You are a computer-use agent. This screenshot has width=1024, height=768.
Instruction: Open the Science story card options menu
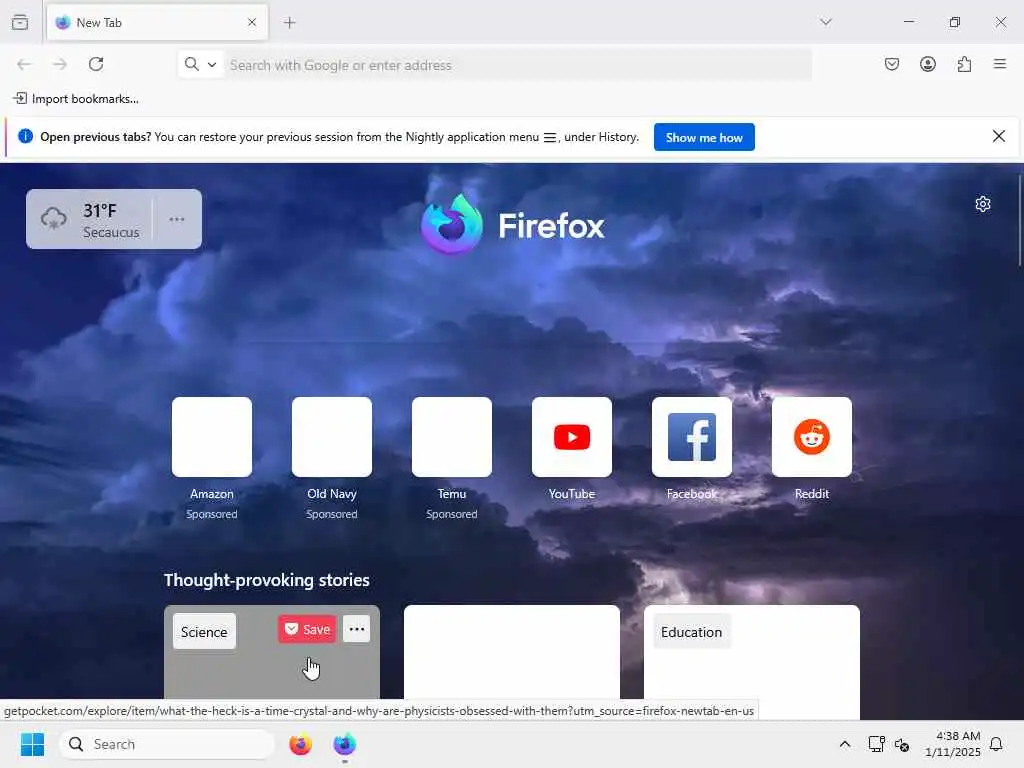coord(357,629)
